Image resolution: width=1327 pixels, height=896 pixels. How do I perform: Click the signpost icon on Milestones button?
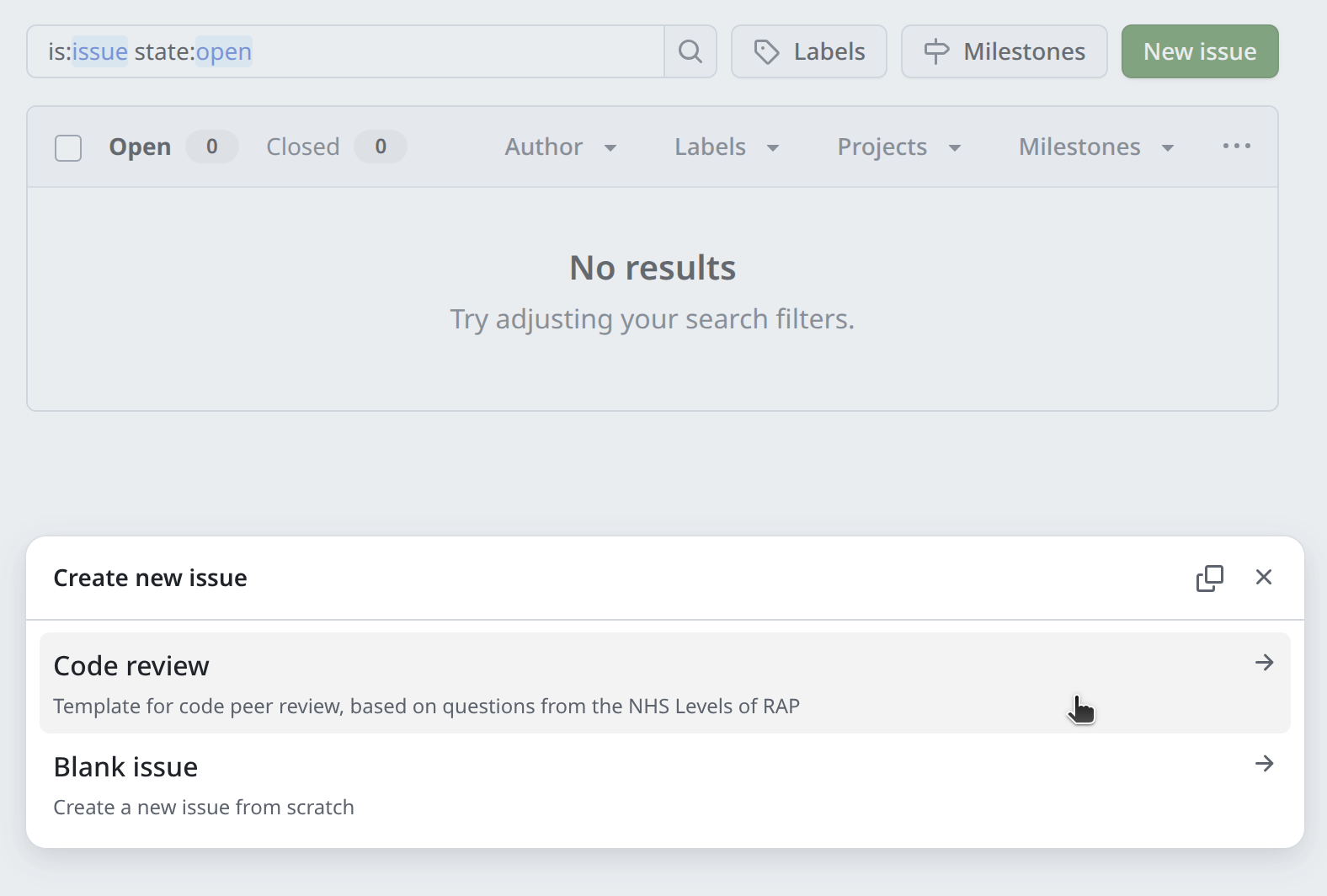936,52
